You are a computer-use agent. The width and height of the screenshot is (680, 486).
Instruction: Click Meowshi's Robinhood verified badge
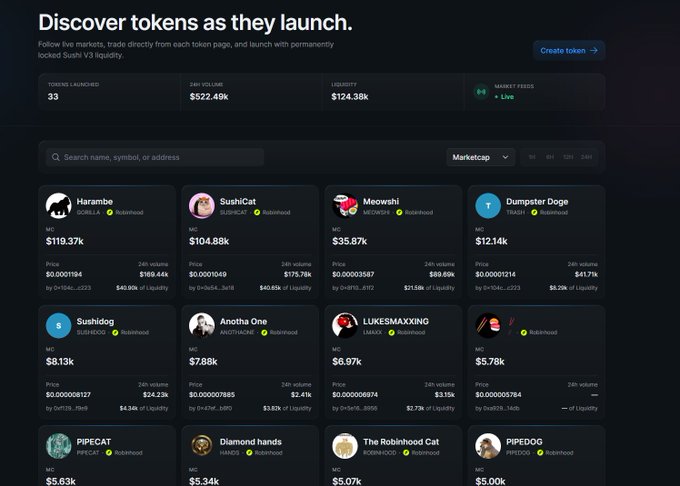pyautogui.click(x=399, y=212)
